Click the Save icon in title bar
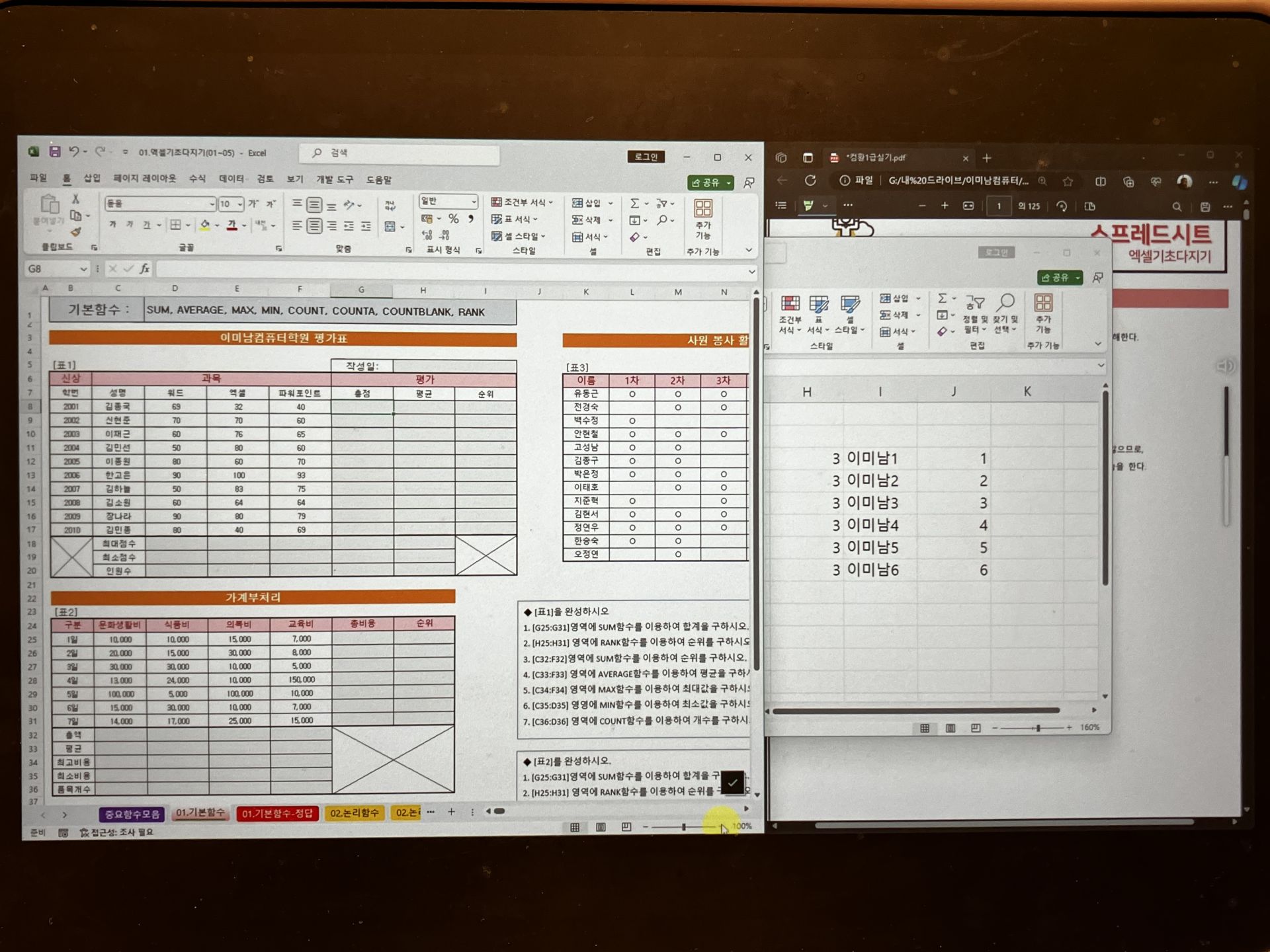 tap(55, 152)
